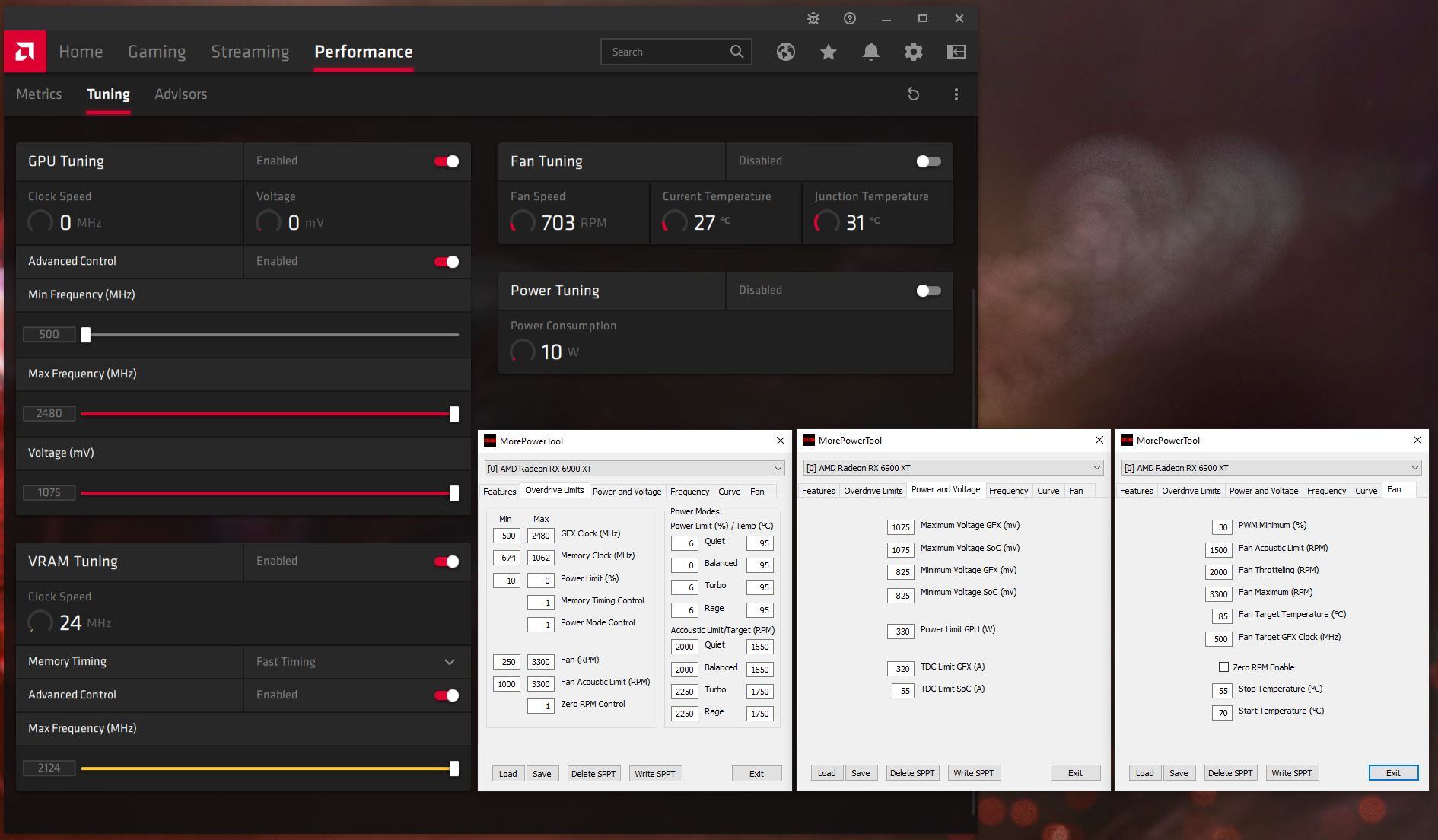
Task: Click the GPU Max Frequency slider handle
Action: point(454,414)
